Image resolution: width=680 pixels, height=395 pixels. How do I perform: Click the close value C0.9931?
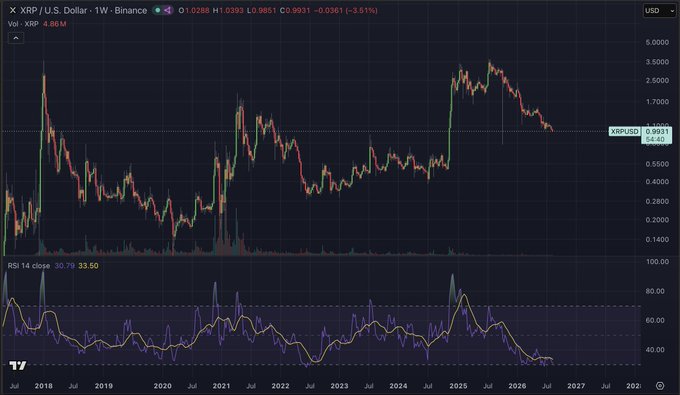click(x=295, y=10)
